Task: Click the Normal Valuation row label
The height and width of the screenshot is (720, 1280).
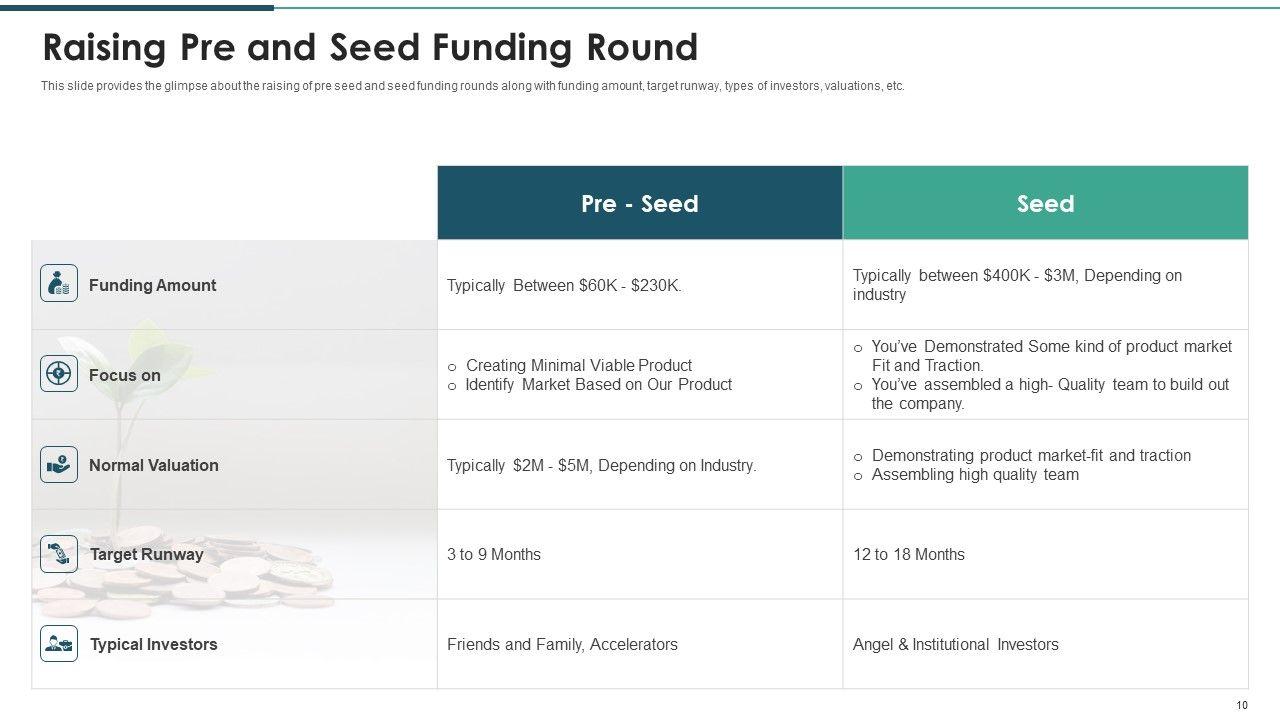Action: point(153,465)
